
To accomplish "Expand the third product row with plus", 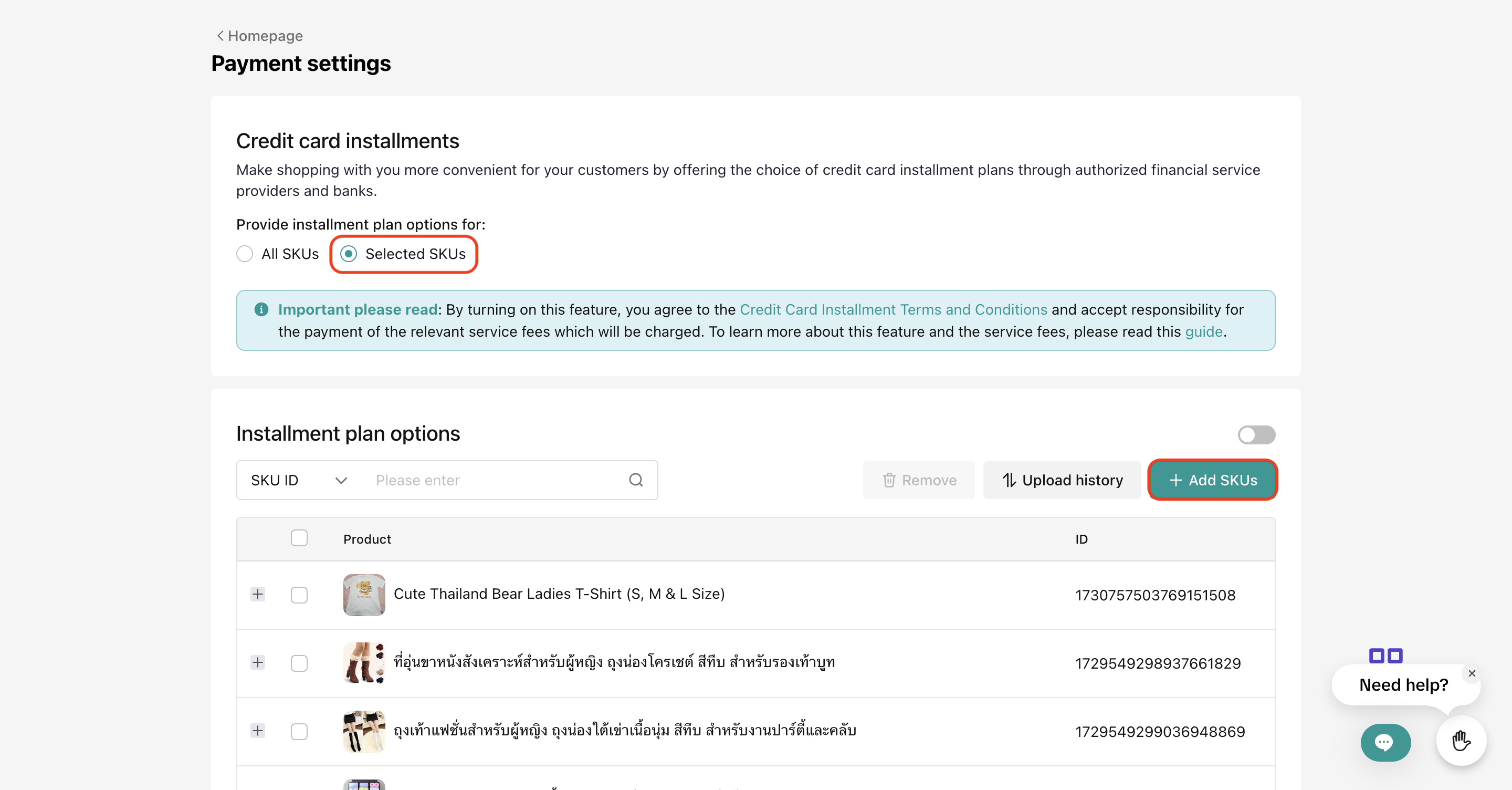I will 258,731.
